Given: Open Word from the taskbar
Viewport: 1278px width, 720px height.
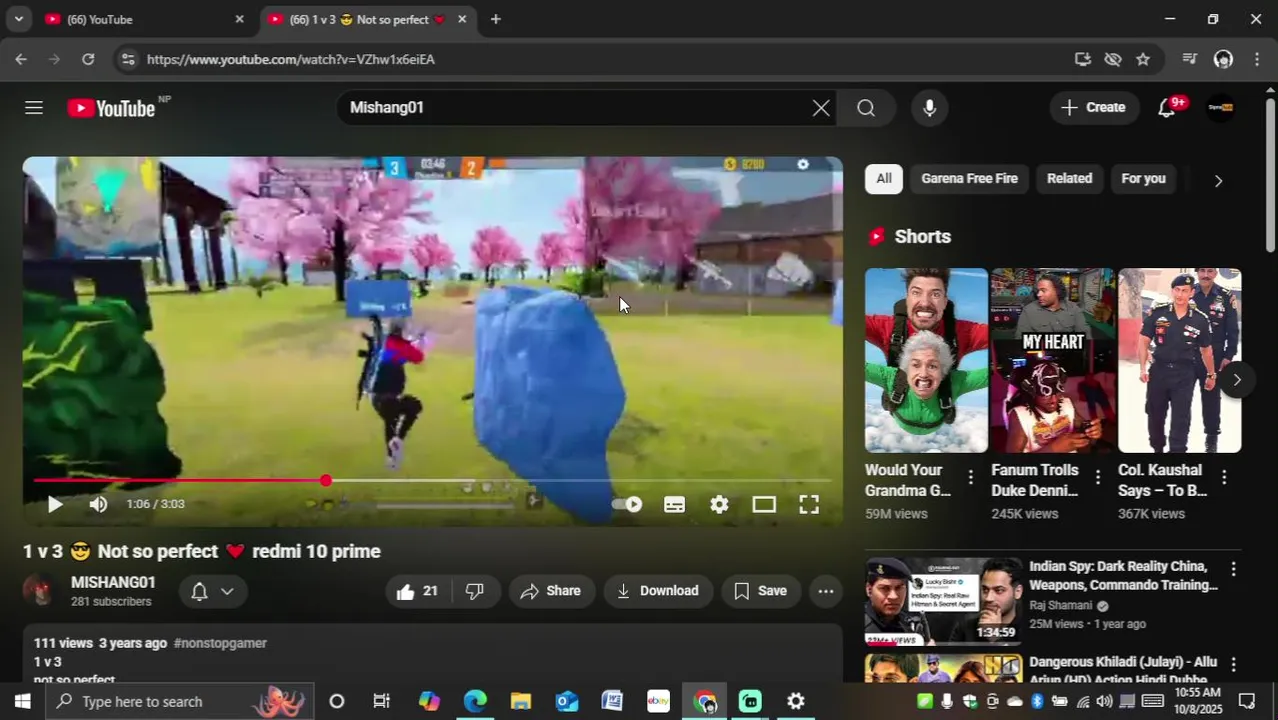Looking at the screenshot, I should tap(612, 702).
